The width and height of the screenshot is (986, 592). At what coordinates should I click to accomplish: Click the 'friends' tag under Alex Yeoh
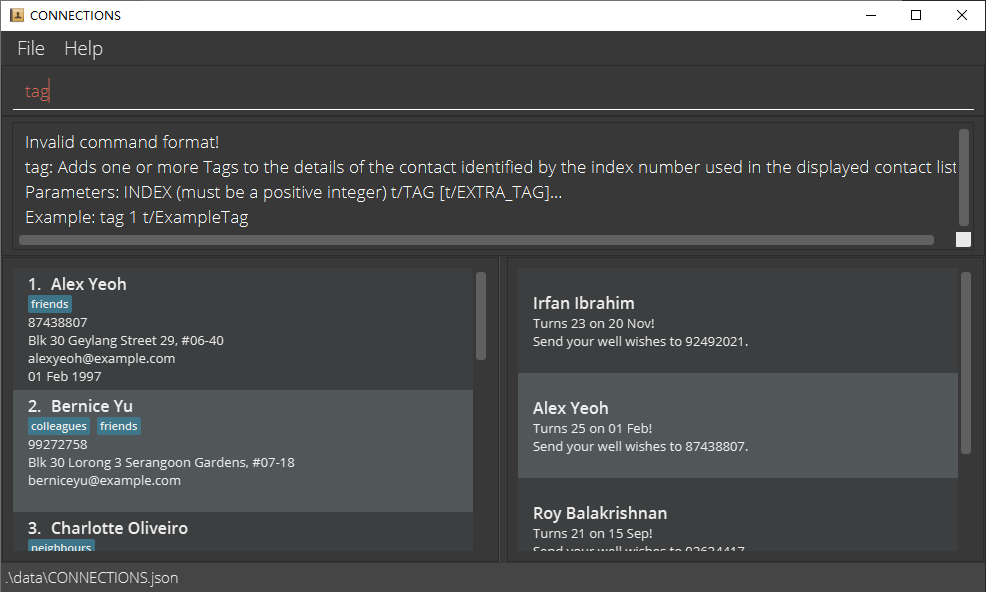coord(50,304)
